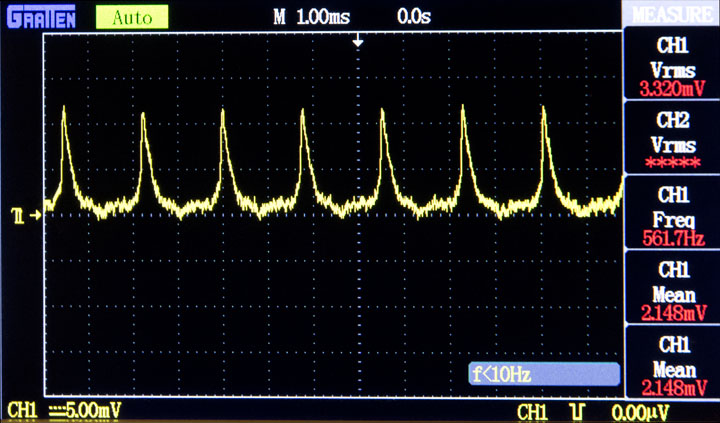The image size is (720, 423).
Task: Click the yellow channel 1 ground marker
Action: click(x=27, y=214)
